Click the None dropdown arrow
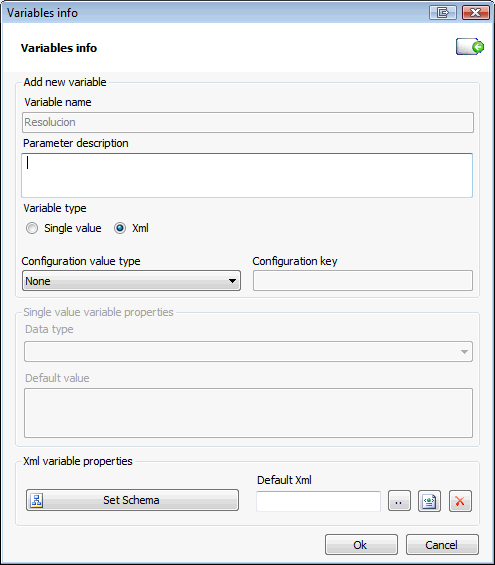This screenshot has width=495, height=565. [x=232, y=281]
